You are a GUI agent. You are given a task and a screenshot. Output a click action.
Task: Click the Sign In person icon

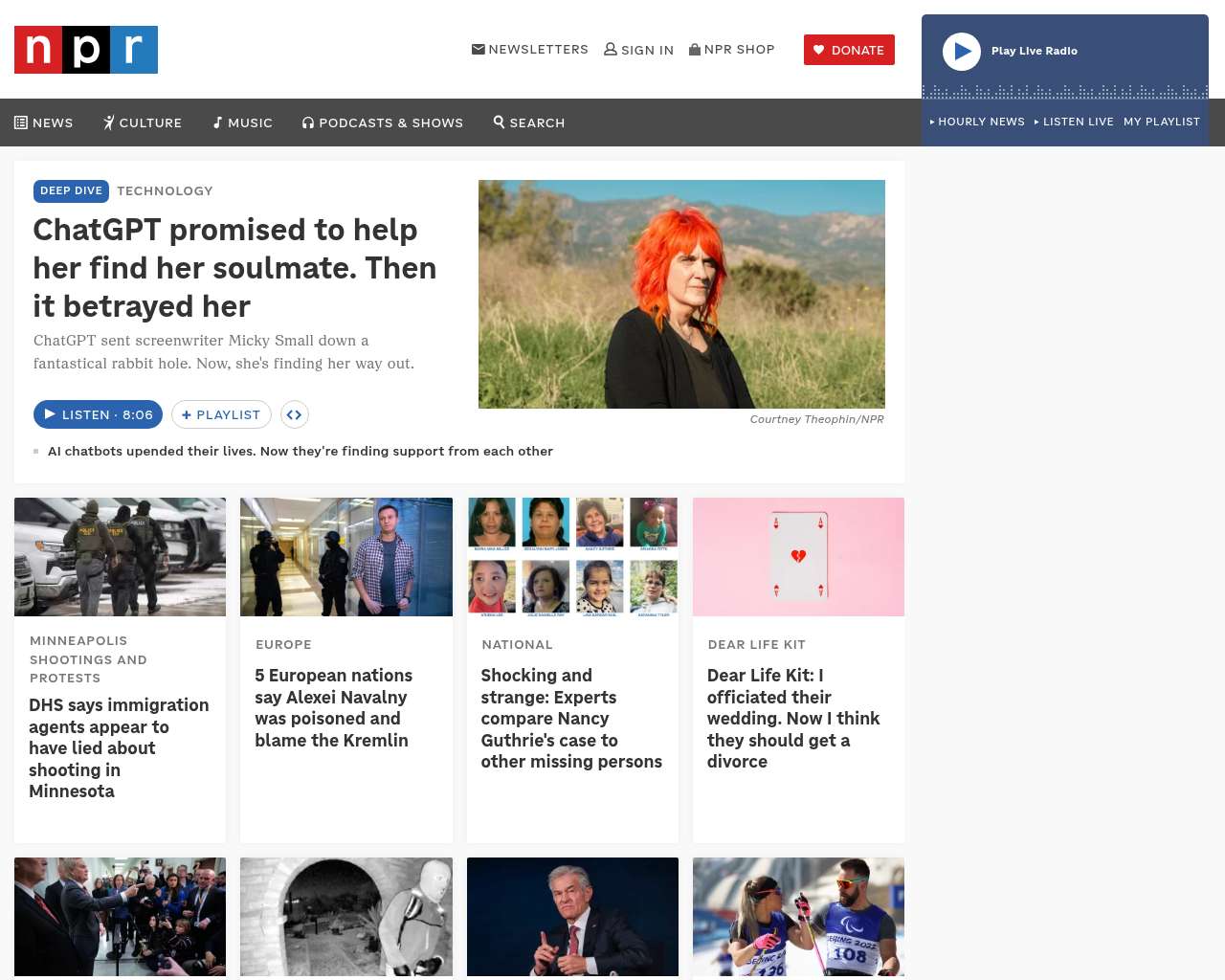click(611, 49)
